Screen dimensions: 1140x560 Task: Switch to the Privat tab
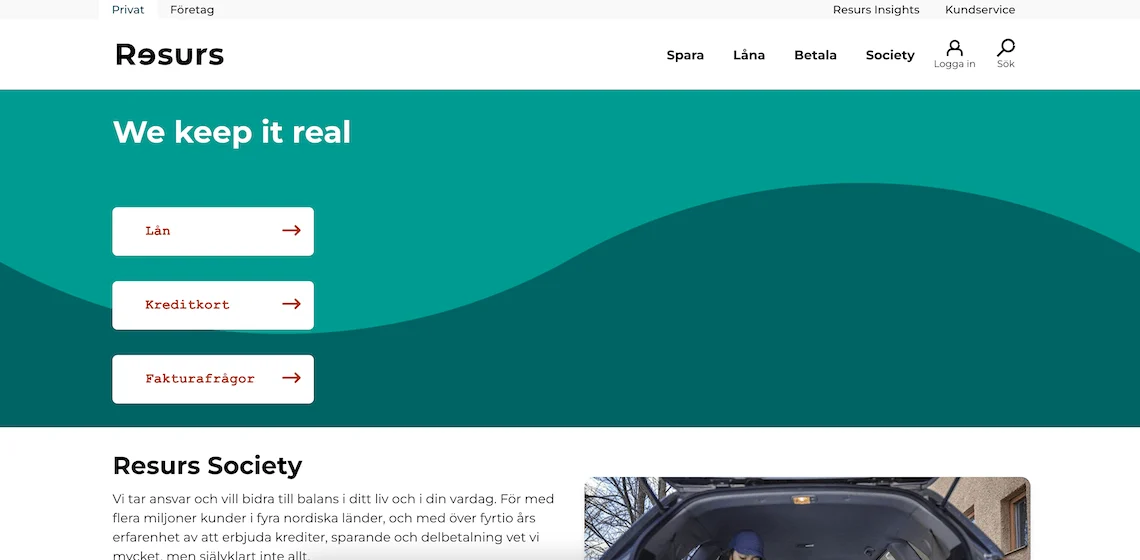pyautogui.click(x=128, y=9)
